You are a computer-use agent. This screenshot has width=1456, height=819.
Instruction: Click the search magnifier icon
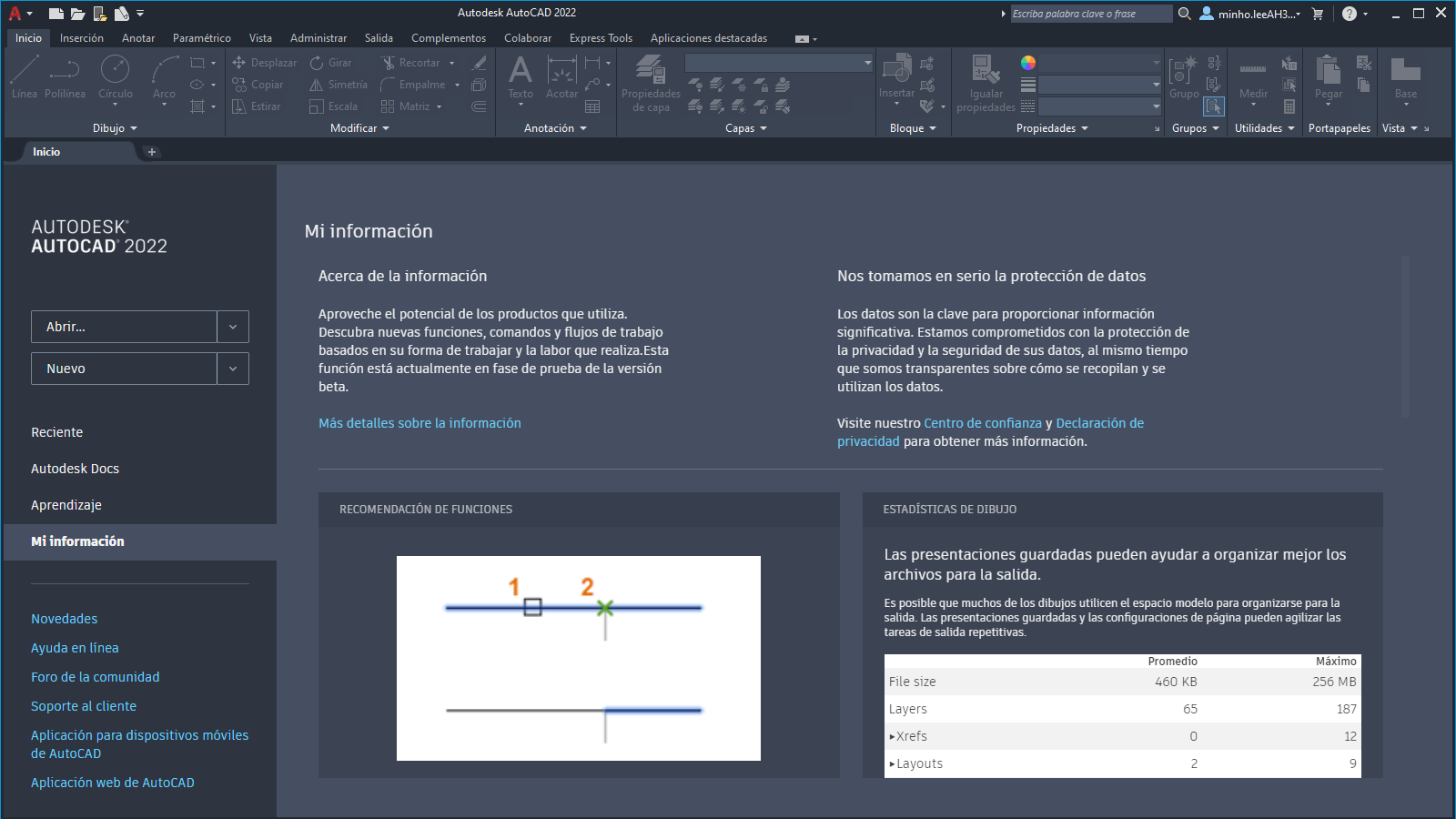coord(1184,14)
